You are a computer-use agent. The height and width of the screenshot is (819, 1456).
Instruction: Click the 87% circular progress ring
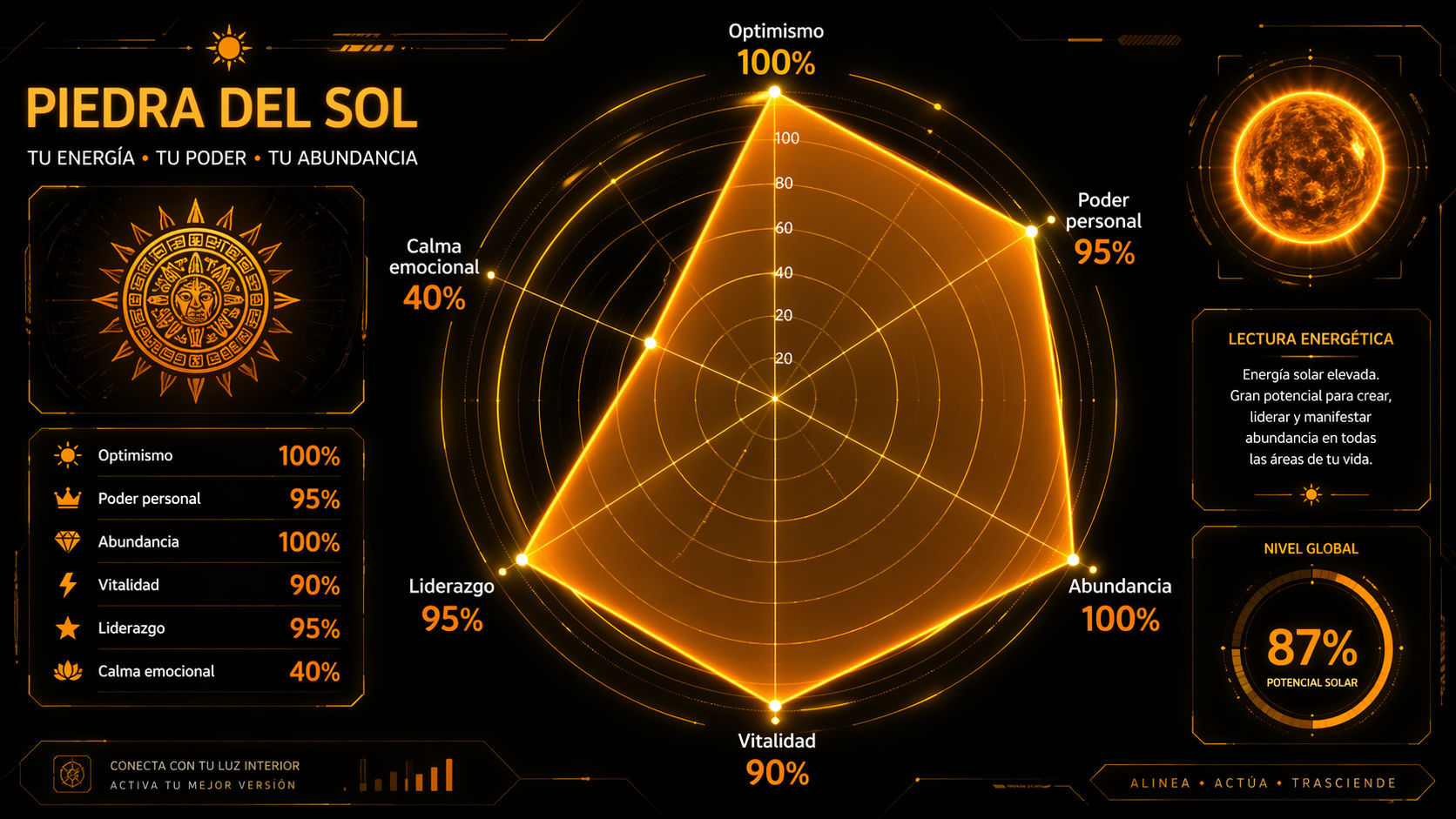tap(1311, 648)
